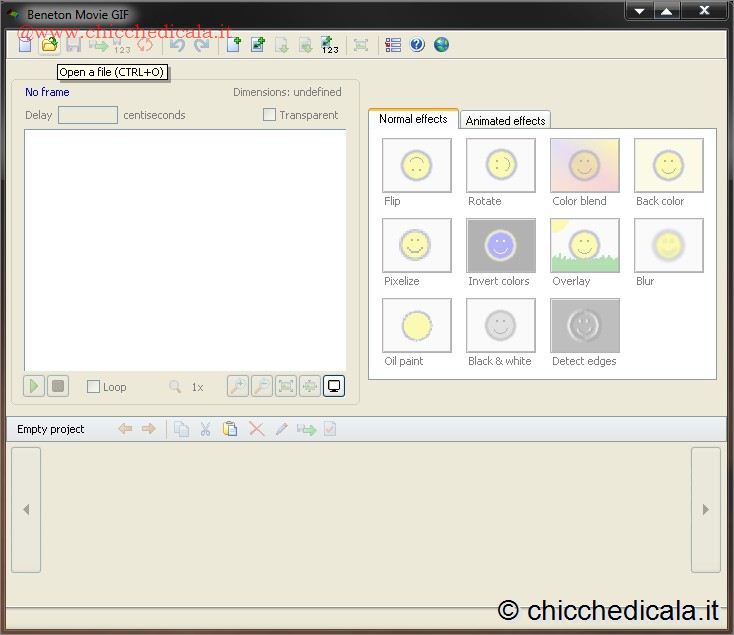Select the Normal effects tab
The width and height of the screenshot is (734, 635).
(413, 119)
